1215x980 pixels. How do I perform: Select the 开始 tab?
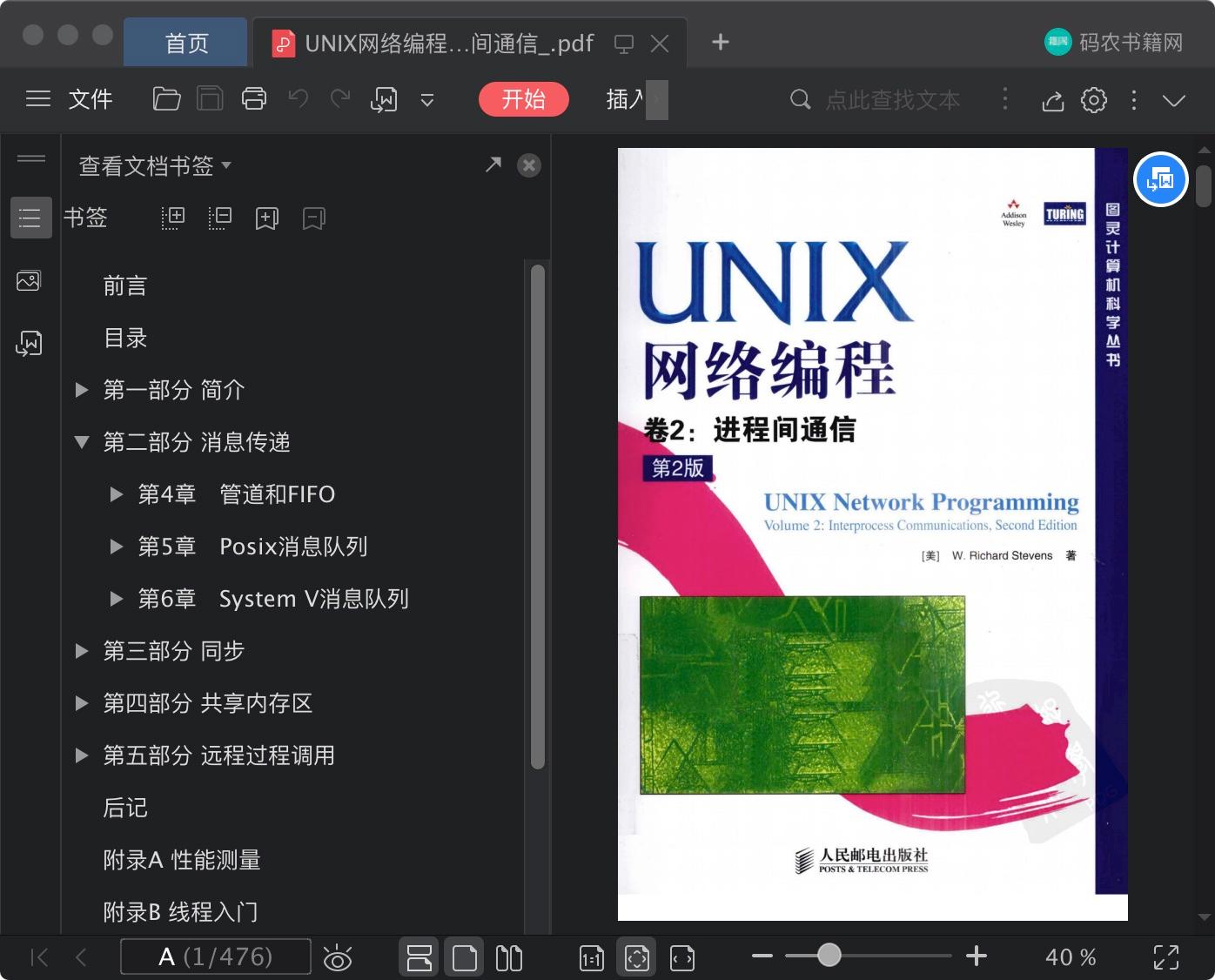(523, 99)
